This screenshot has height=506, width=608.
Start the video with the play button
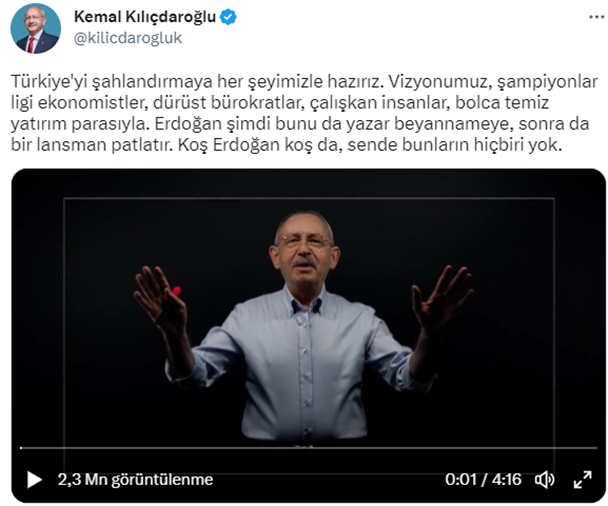[x=34, y=480]
